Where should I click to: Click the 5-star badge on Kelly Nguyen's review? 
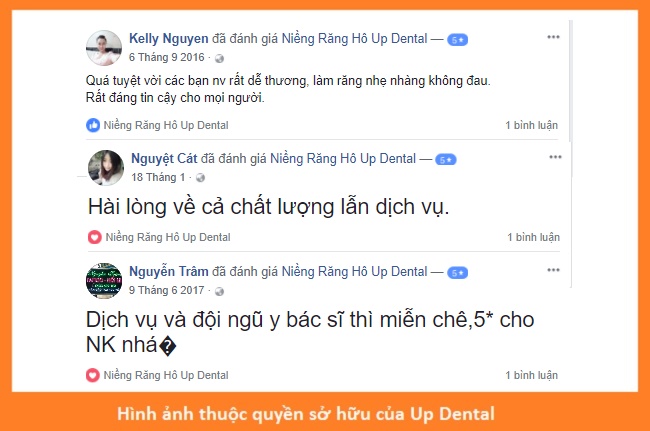pyautogui.click(x=457, y=40)
